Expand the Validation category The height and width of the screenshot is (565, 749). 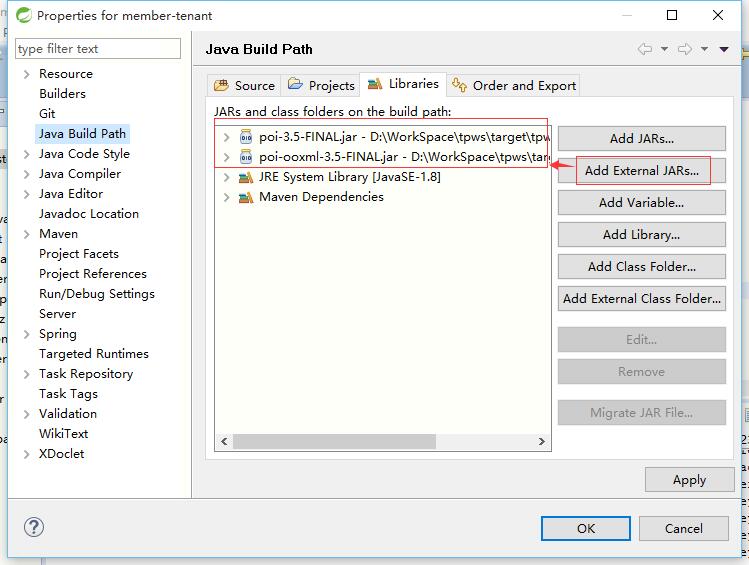27,414
